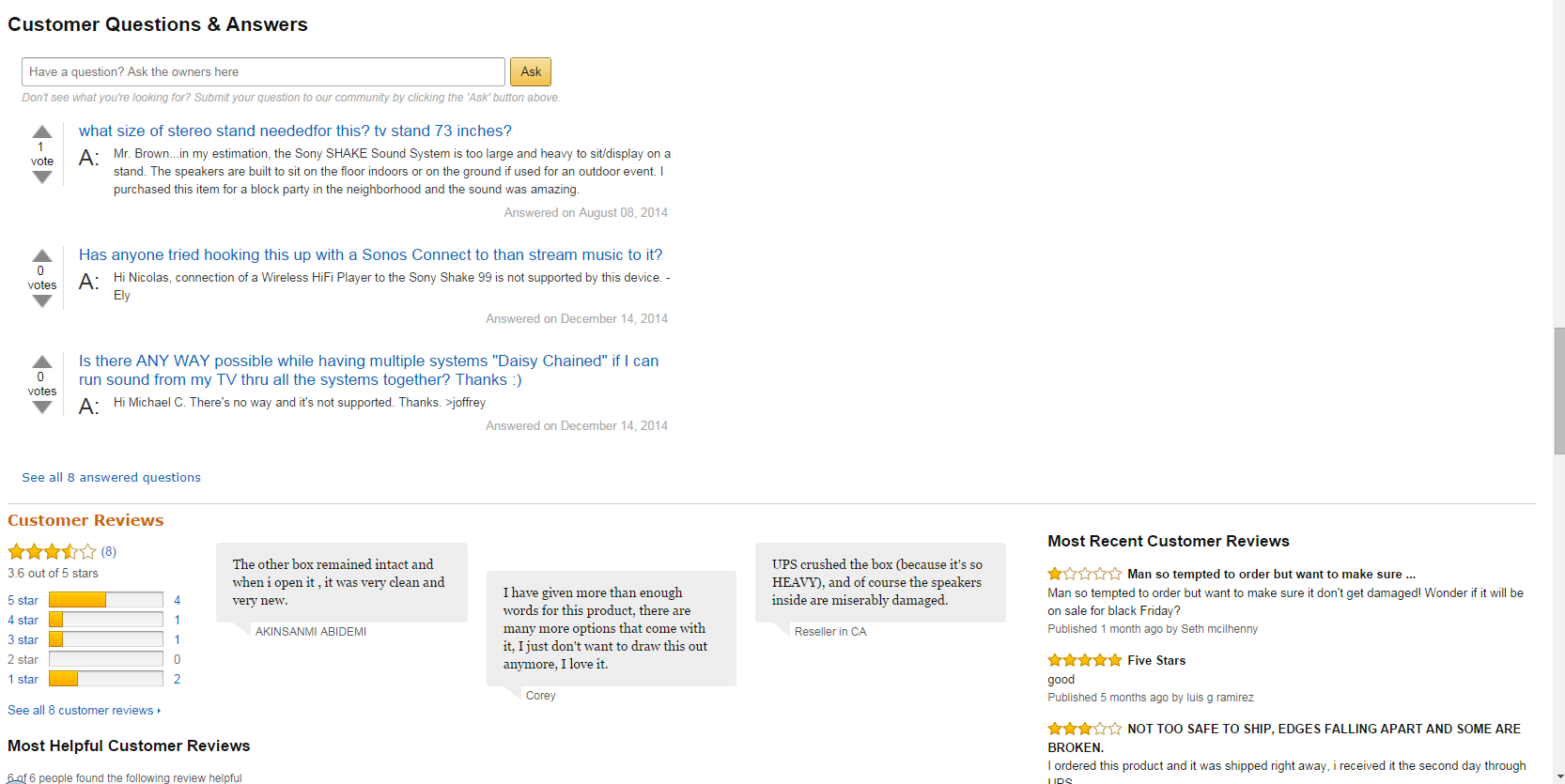Filter reviews by 1 star link

tap(23, 679)
